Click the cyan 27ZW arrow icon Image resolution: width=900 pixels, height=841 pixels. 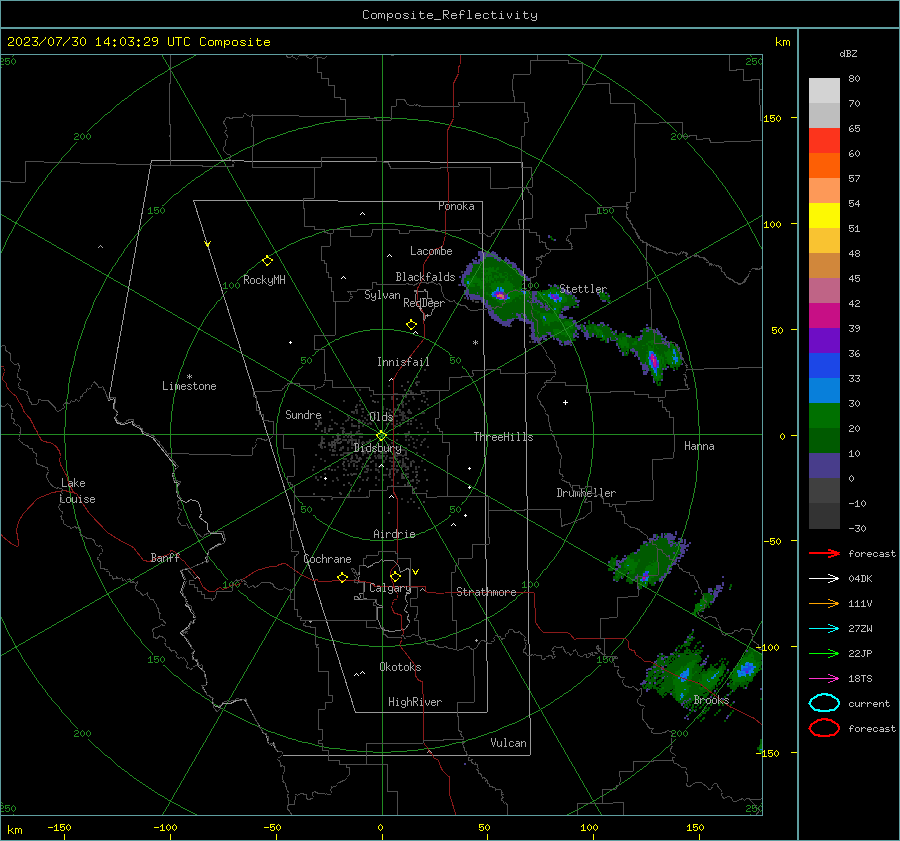[824, 629]
